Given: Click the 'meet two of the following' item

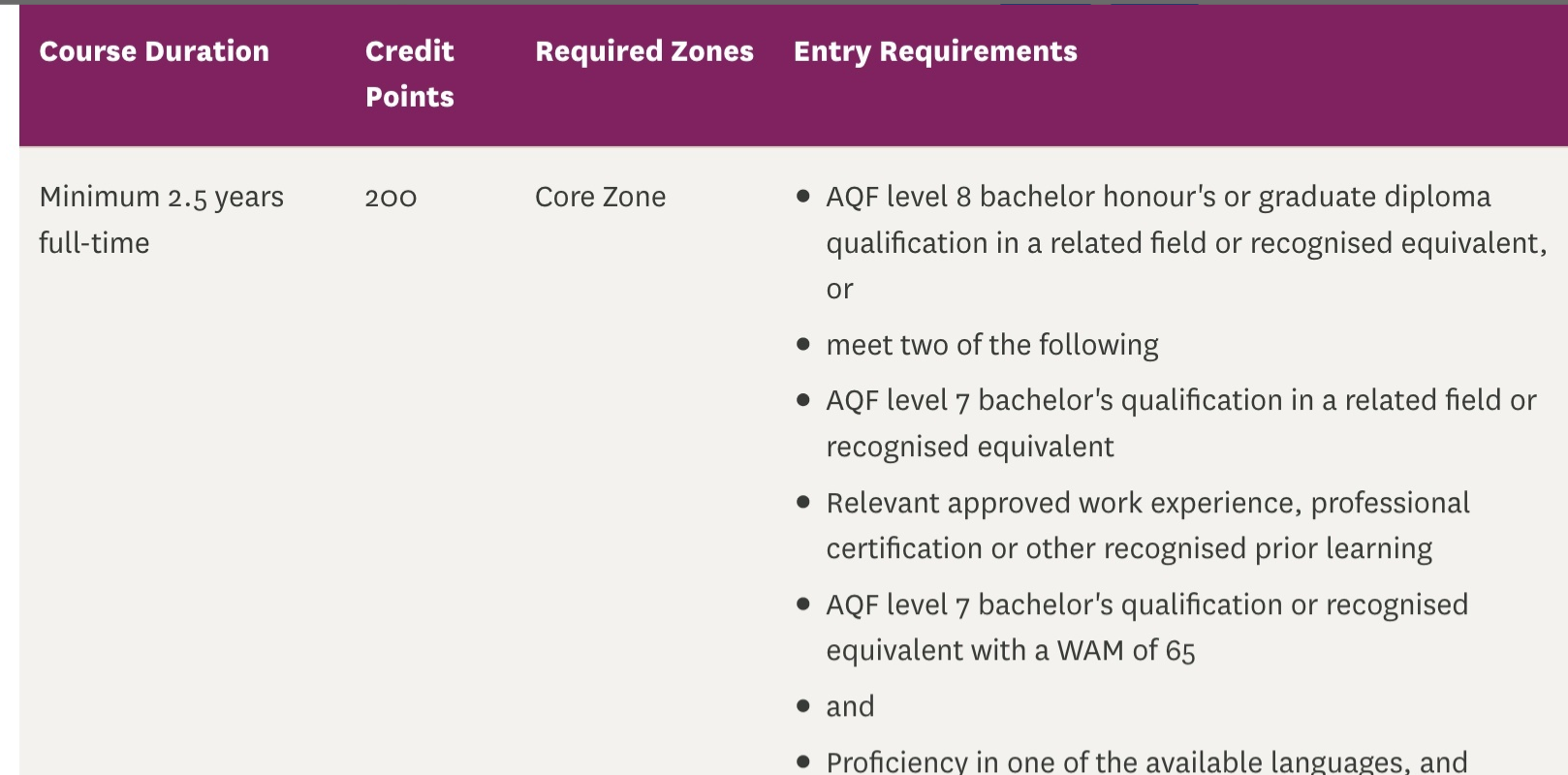Looking at the screenshot, I should pyautogui.click(x=991, y=345).
